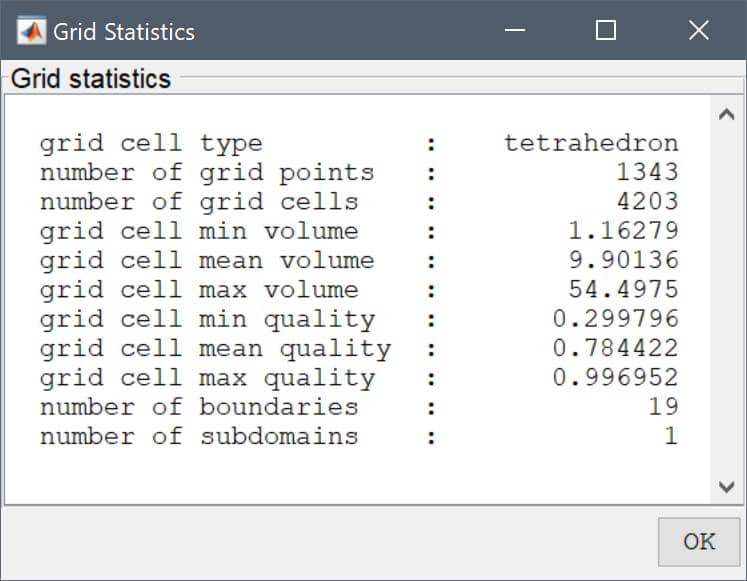Screen dimensions: 747x581
Task: Click the number of subdomains label
Action: 199,437
